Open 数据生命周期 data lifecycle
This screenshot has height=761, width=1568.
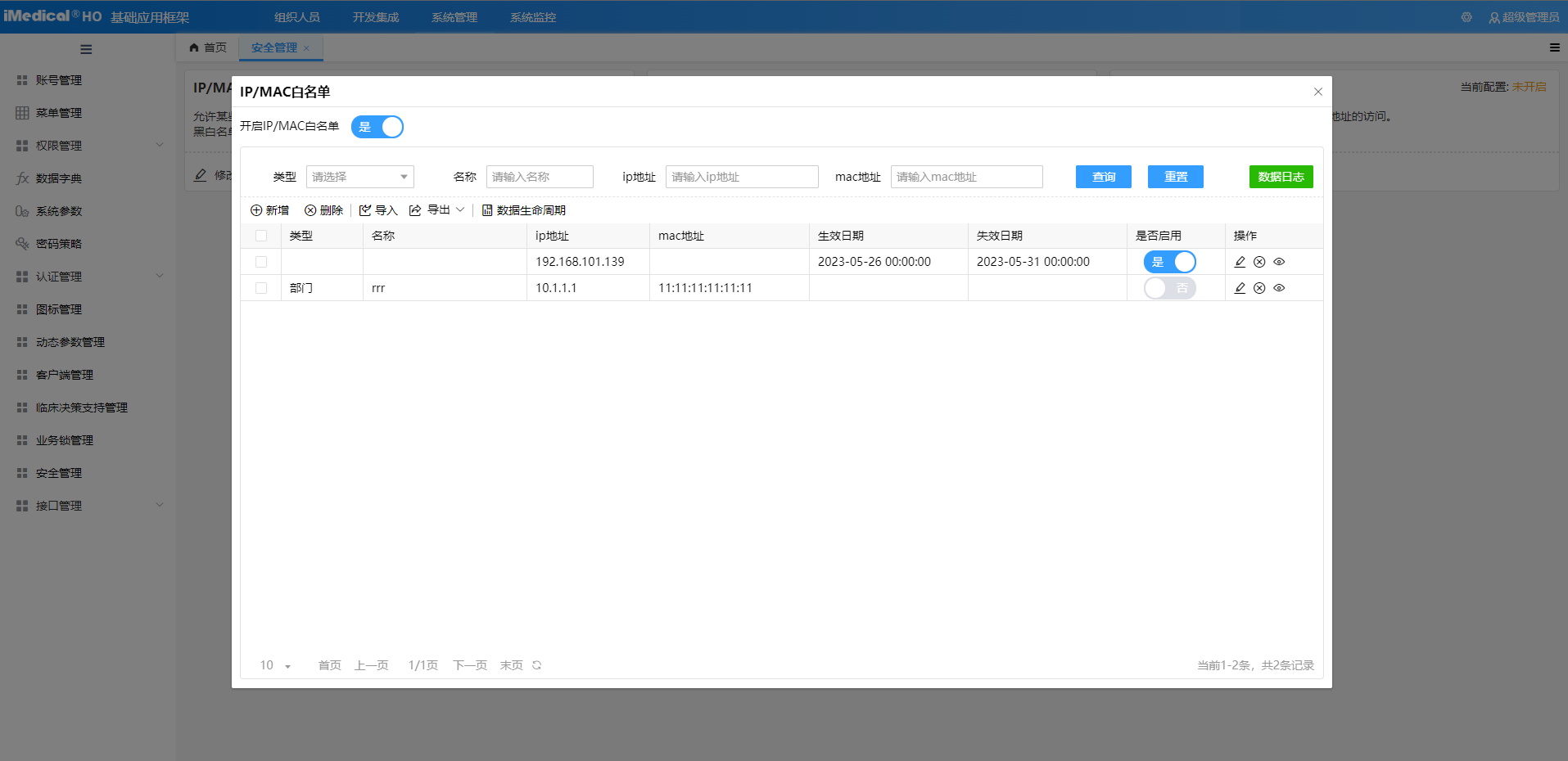click(524, 210)
